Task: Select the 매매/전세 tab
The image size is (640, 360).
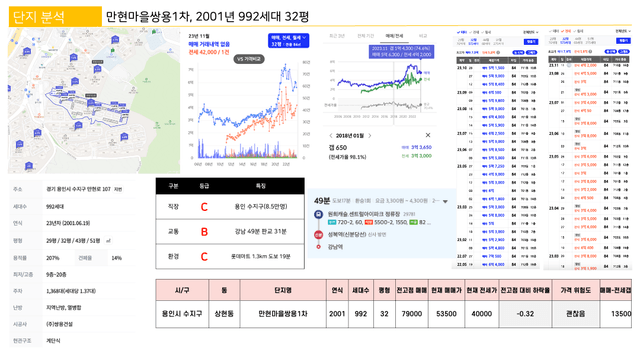Action: pyautogui.click(x=394, y=36)
